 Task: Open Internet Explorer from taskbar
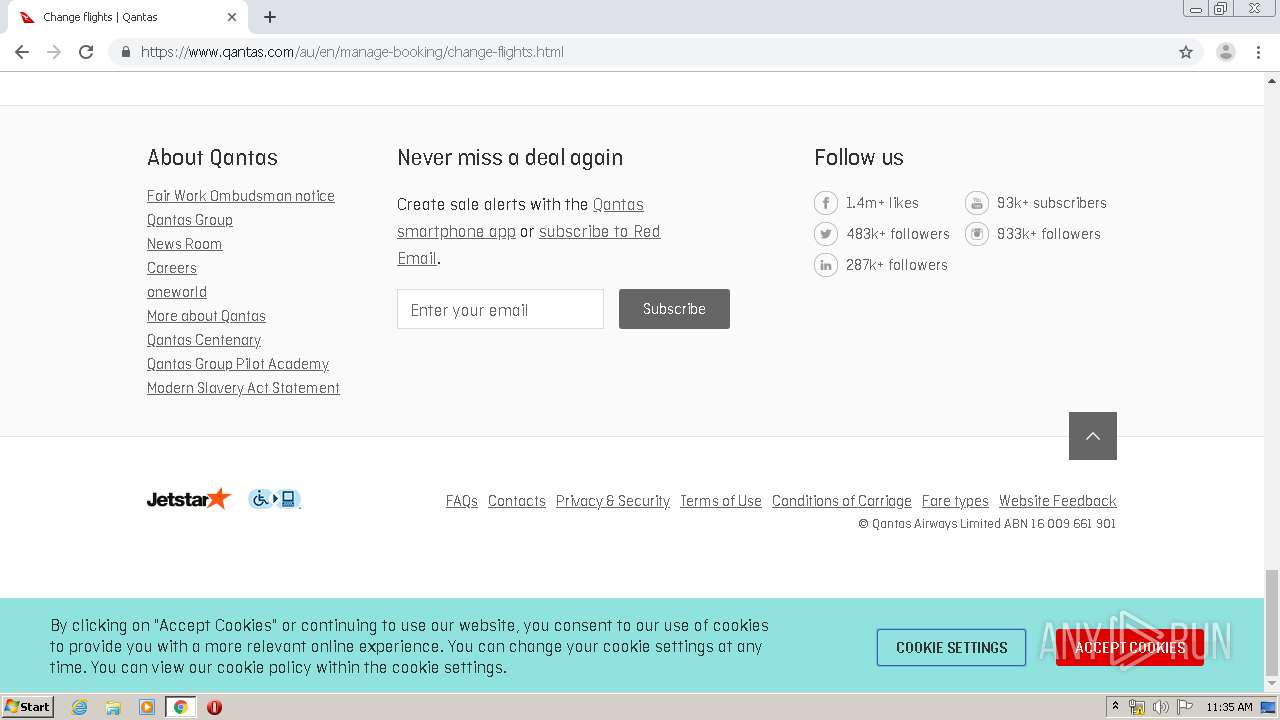[x=79, y=707]
